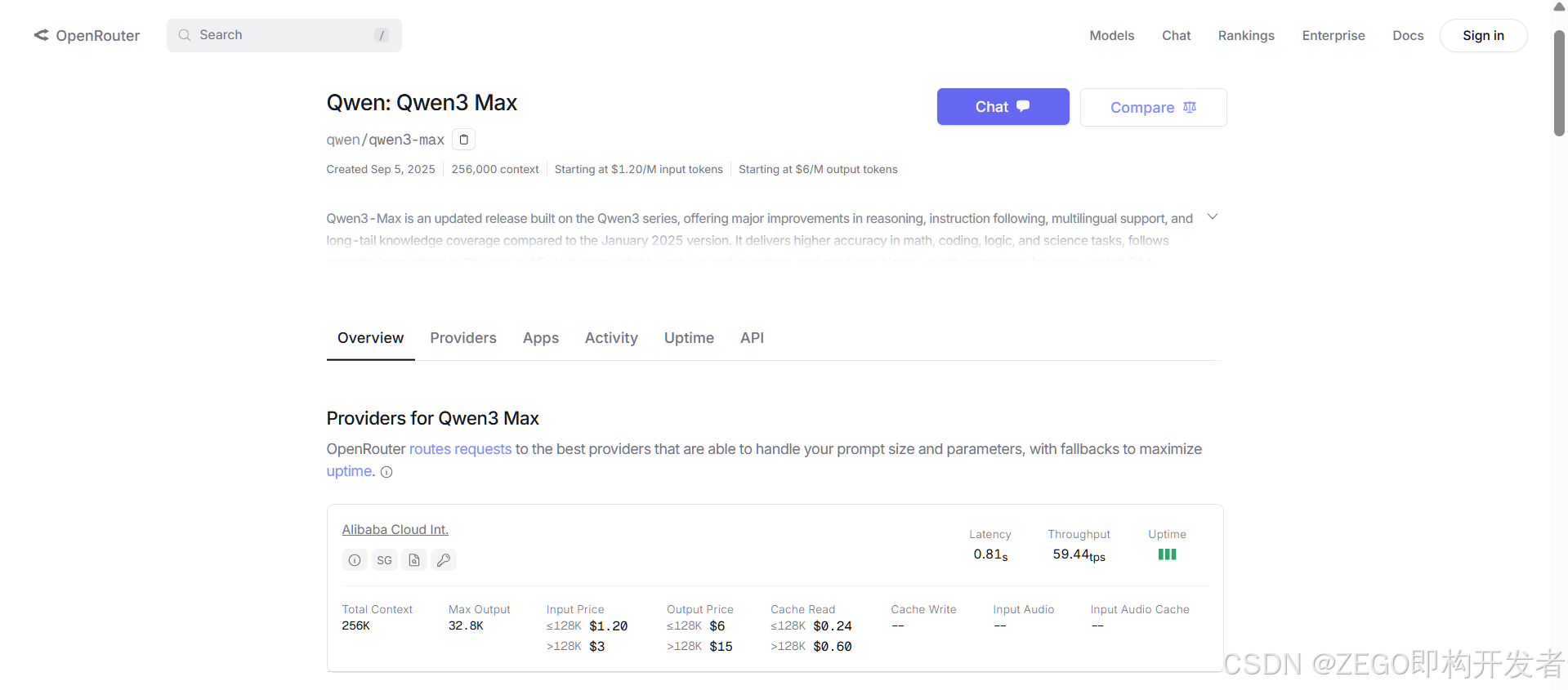The image size is (1568, 690).
Task: Go to Rankings page
Action: (x=1246, y=35)
